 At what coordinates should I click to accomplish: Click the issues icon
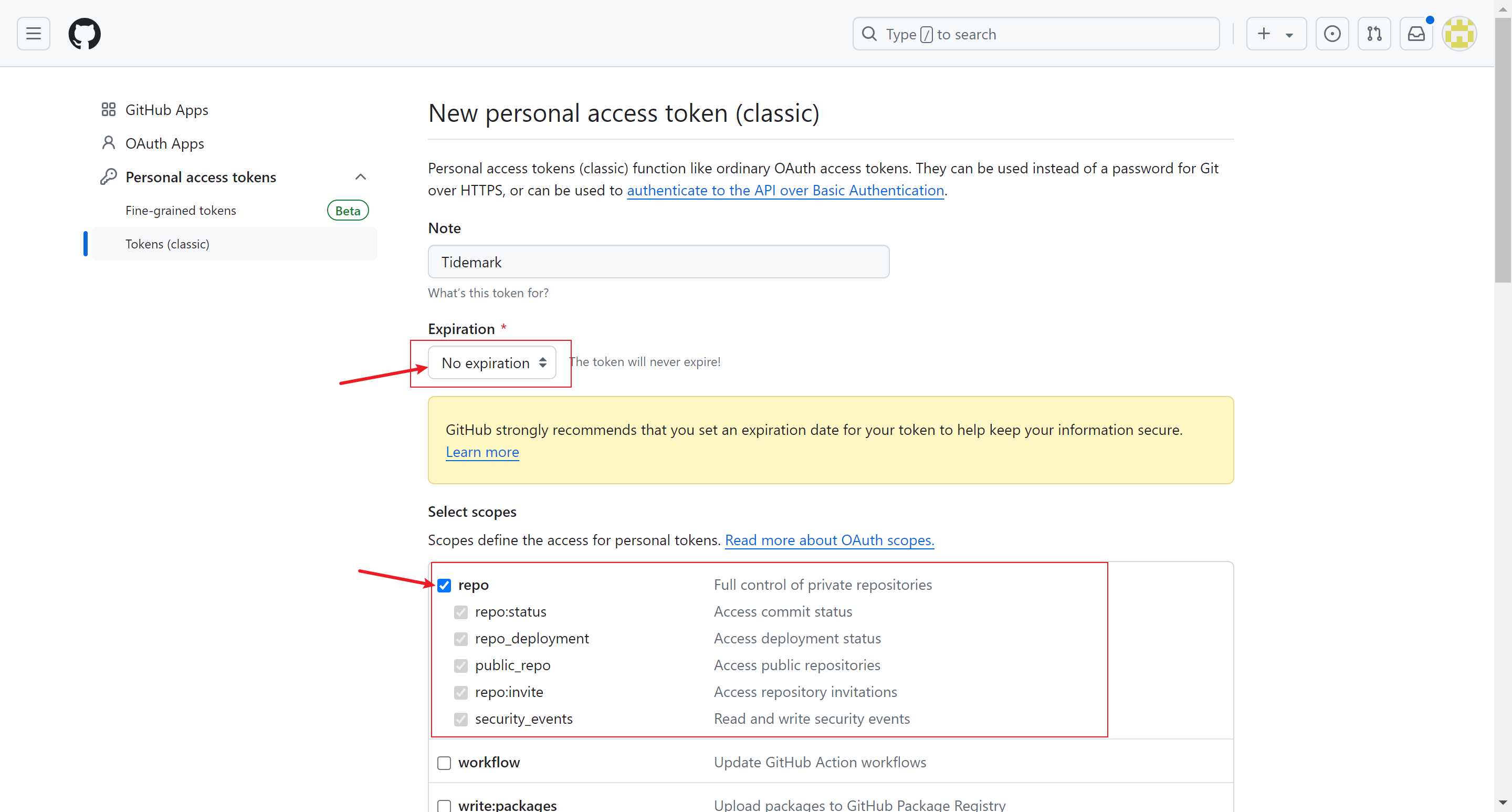click(1332, 34)
